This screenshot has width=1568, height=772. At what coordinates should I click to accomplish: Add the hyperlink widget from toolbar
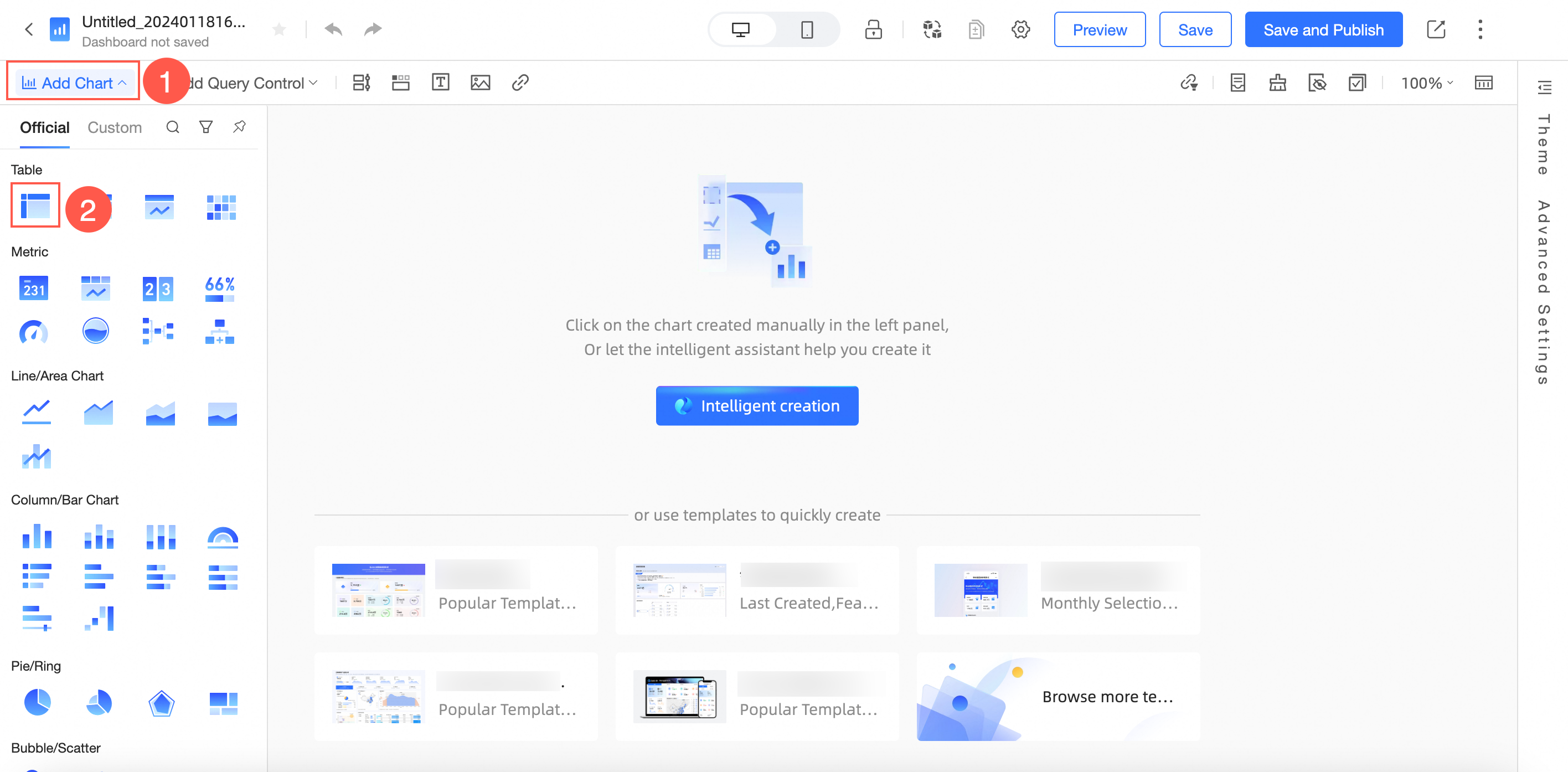click(520, 82)
